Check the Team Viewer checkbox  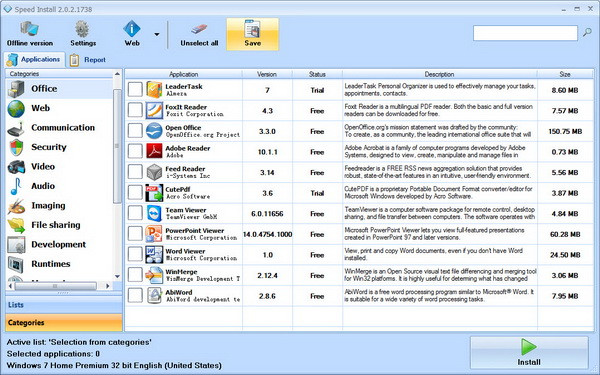tap(135, 214)
